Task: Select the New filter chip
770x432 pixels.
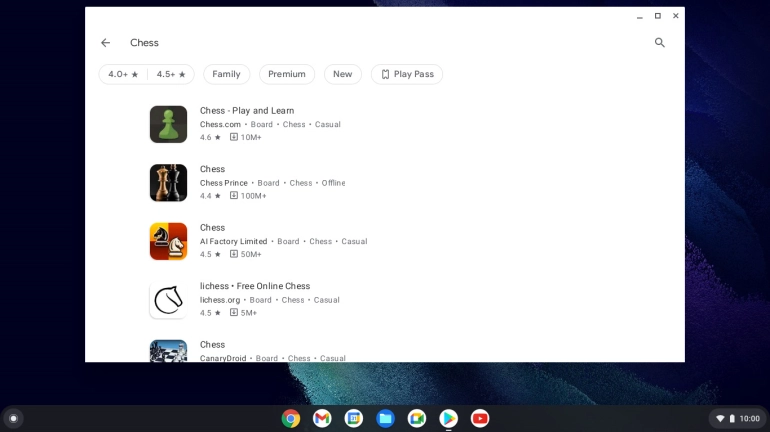Action: point(342,74)
